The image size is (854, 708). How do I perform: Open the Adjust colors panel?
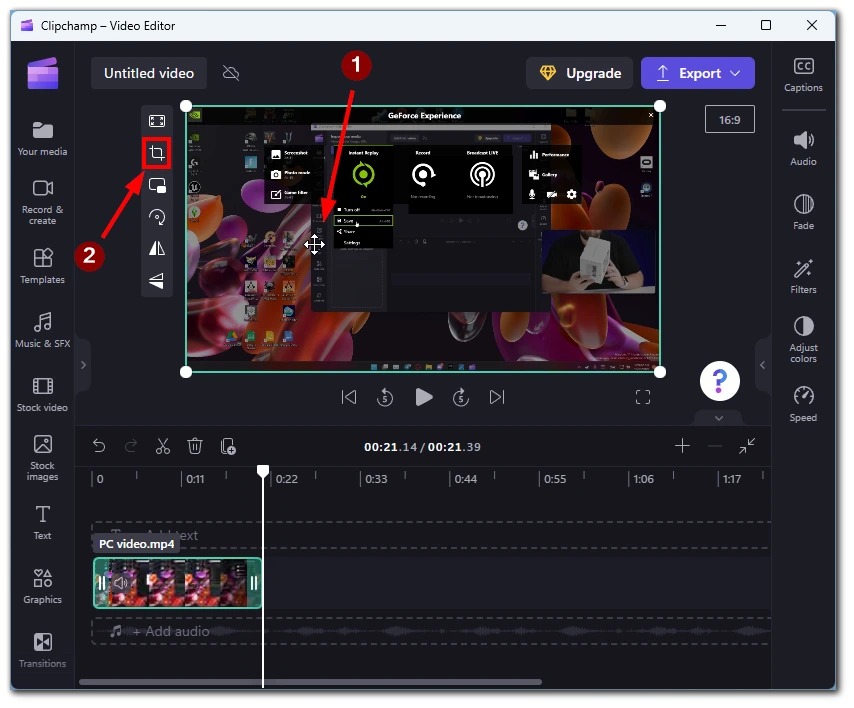803,339
